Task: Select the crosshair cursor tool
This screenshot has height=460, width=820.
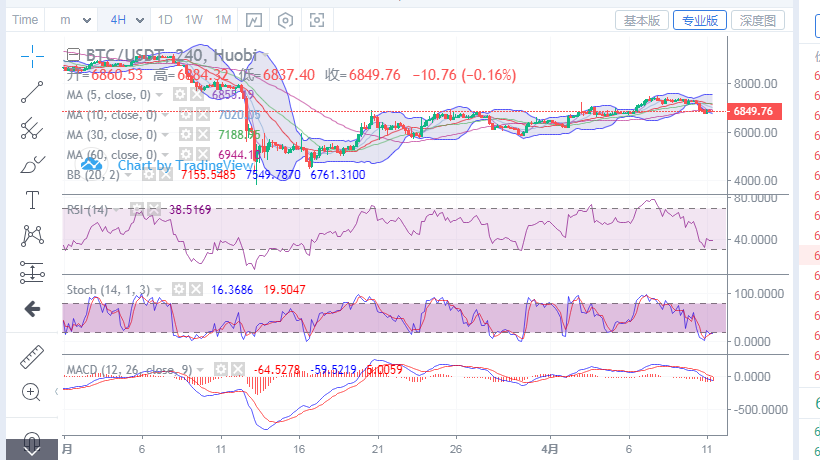Action: click(33, 55)
